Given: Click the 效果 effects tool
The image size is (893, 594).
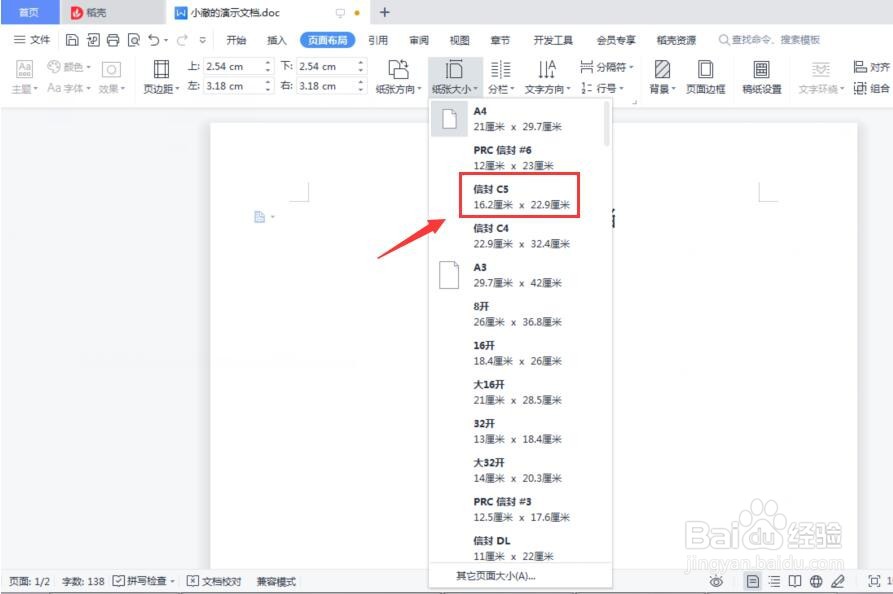Looking at the screenshot, I should click(111, 77).
